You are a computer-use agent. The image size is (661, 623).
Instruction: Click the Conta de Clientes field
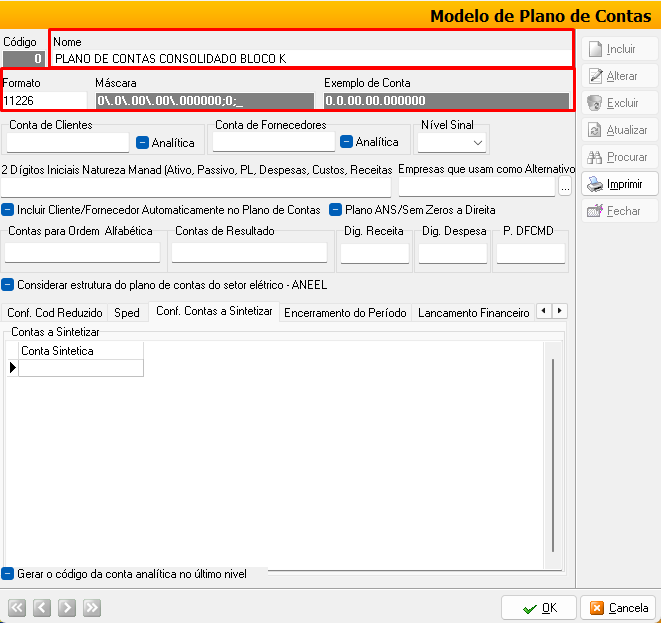68,142
